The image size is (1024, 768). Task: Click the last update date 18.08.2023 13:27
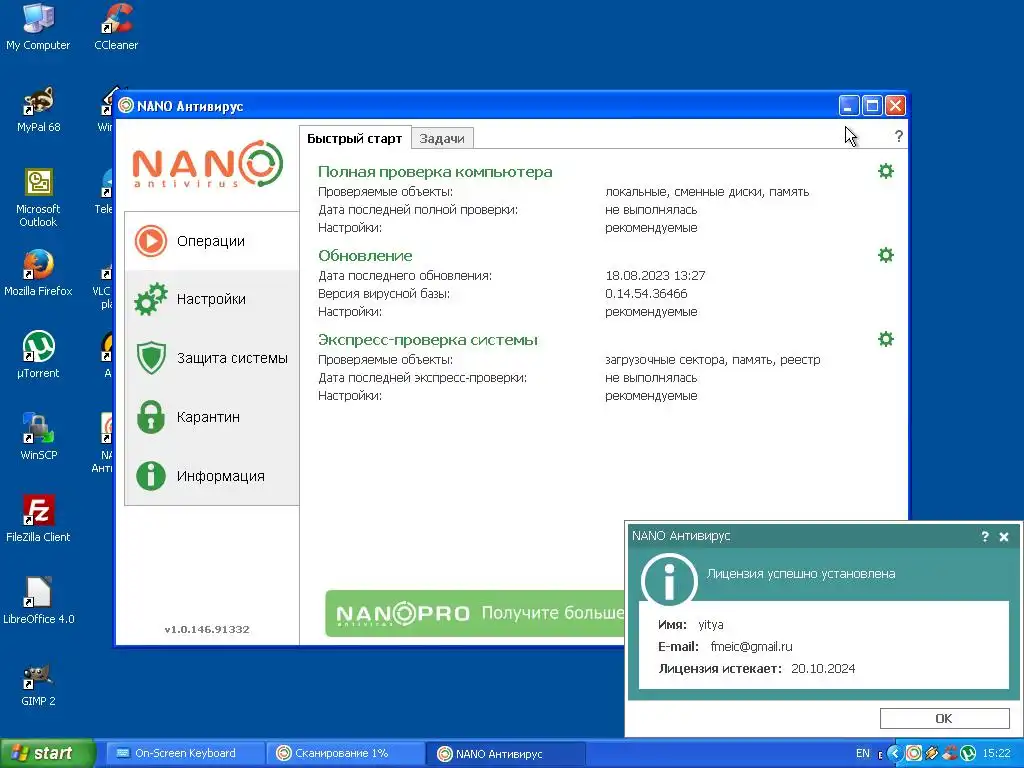pyautogui.click(x=655, y=275)
